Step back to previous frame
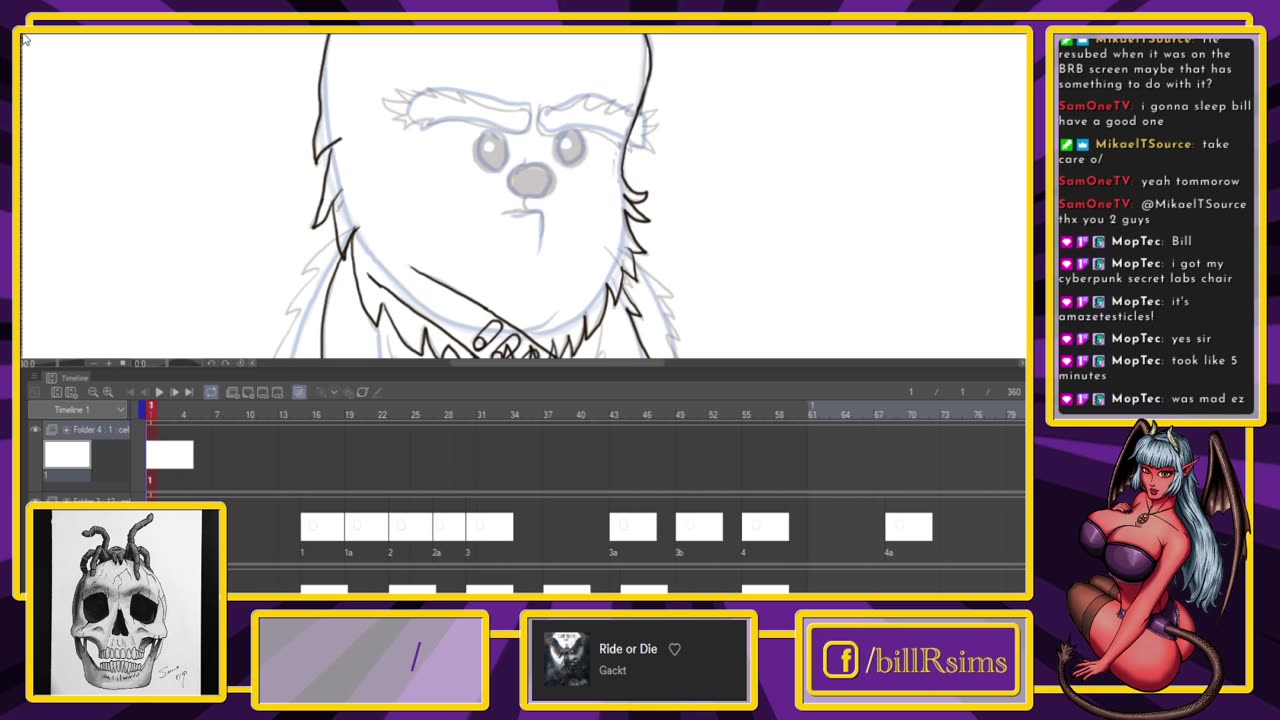 pyautogui.click(x=144, y=392)
